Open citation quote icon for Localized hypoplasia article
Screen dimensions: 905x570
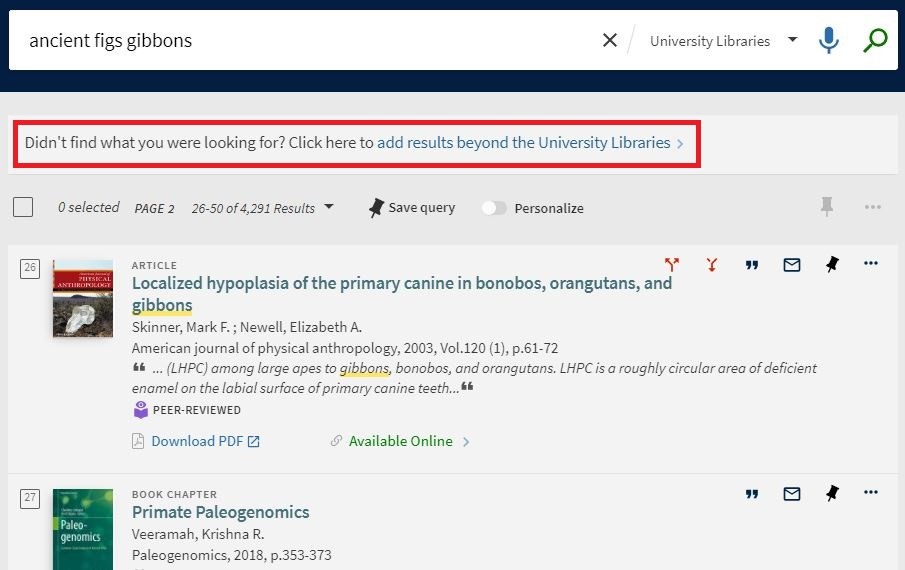pos(751,265)
